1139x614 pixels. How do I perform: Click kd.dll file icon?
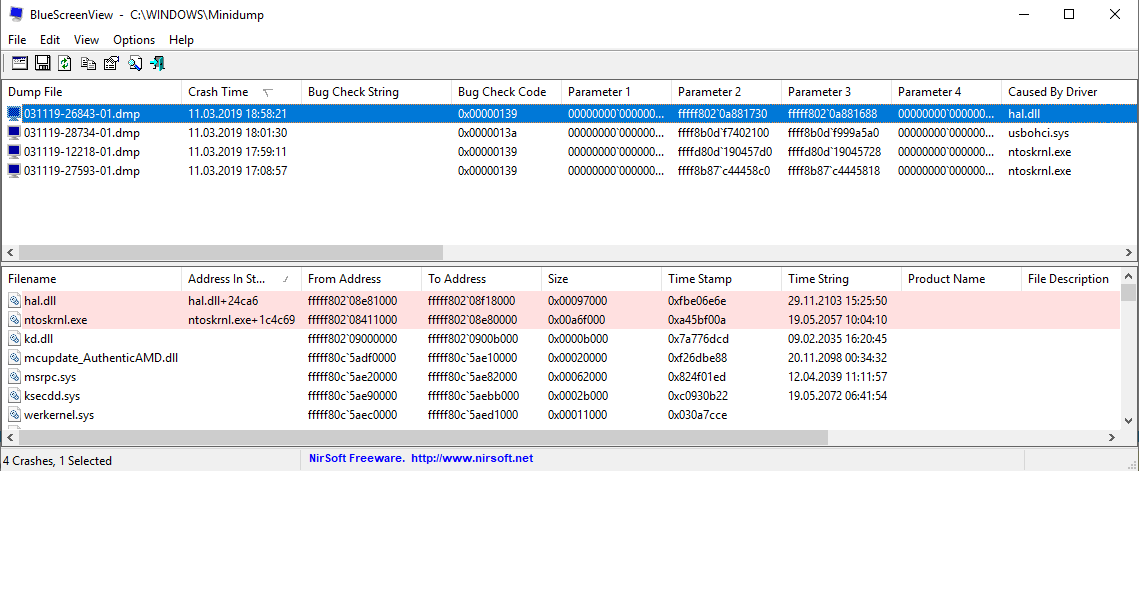(14, 338)
